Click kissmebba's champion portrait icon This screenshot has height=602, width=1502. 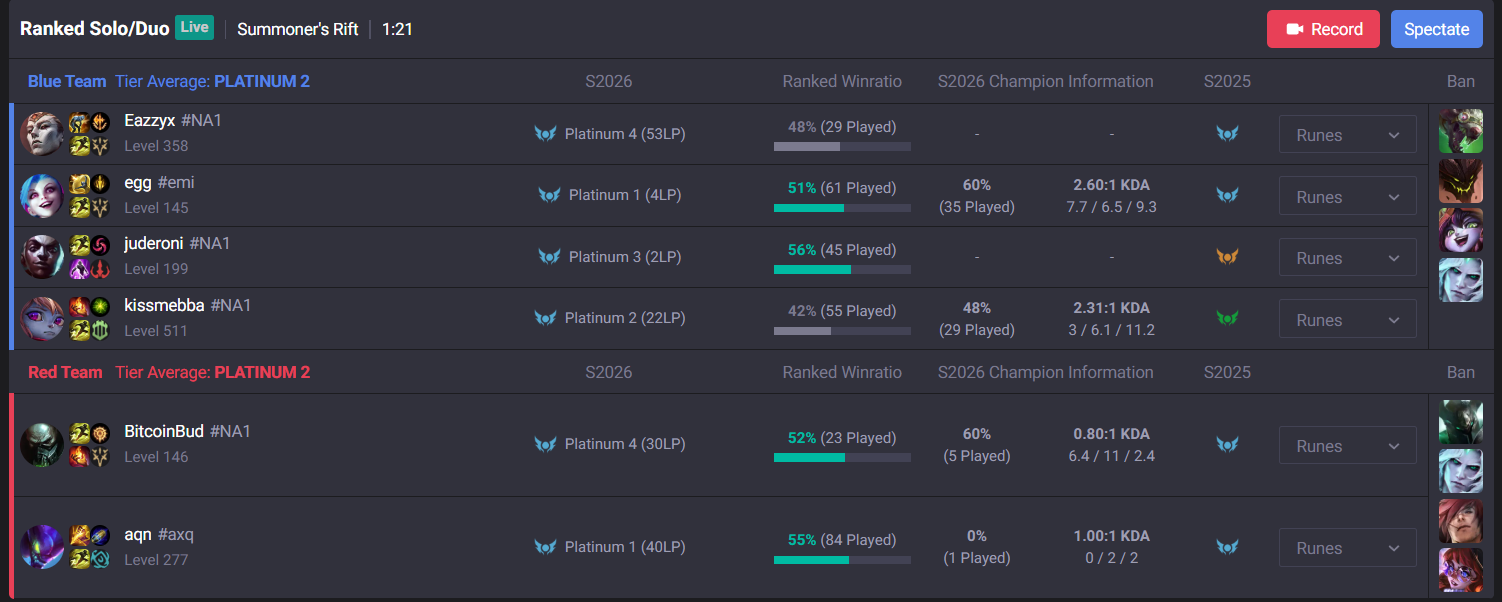click(42, 319)
